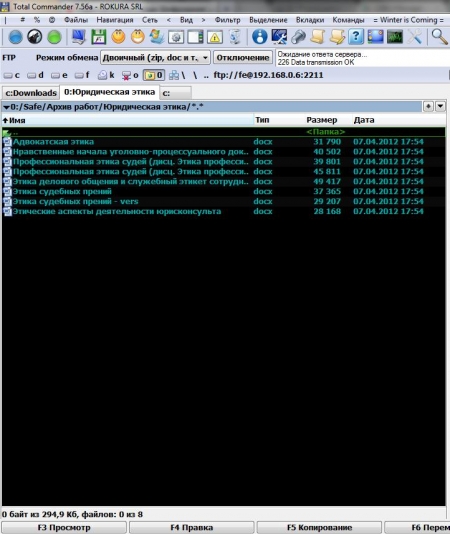The width and height of the screenshot is (450, 534).
Task: Click the yellow warning triangle icon
Action: [215, 37]
